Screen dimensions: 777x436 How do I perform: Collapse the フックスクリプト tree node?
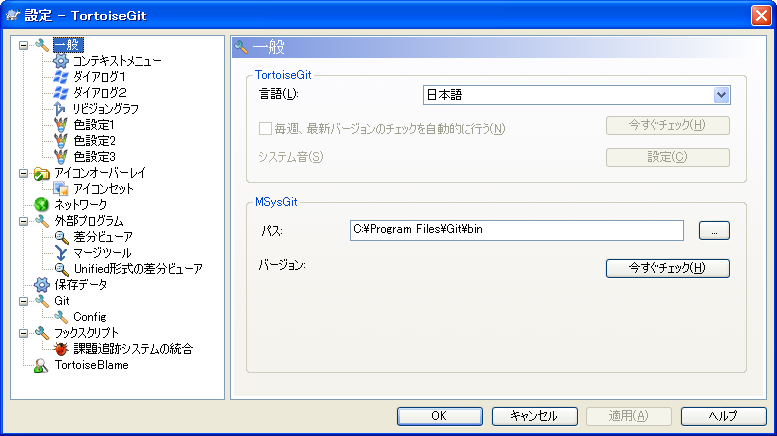tap(23, 333)
